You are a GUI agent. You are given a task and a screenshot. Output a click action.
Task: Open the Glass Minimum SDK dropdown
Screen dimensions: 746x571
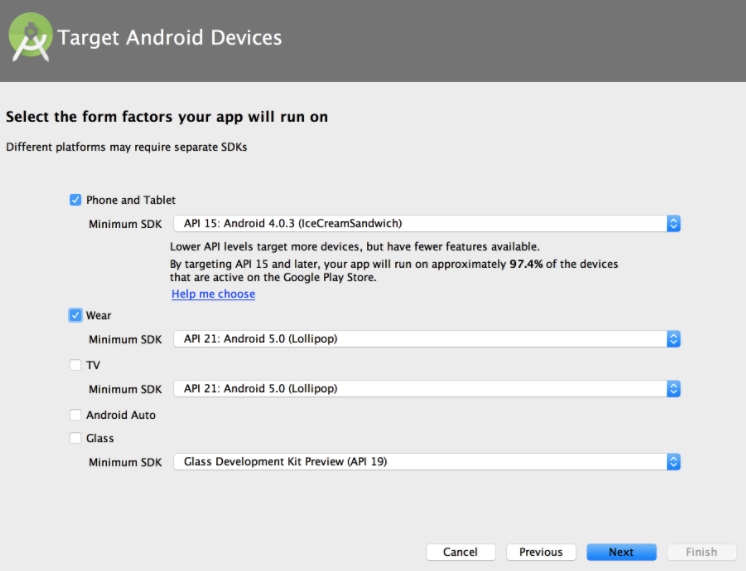pyautogui.click(x=427, y=462)
